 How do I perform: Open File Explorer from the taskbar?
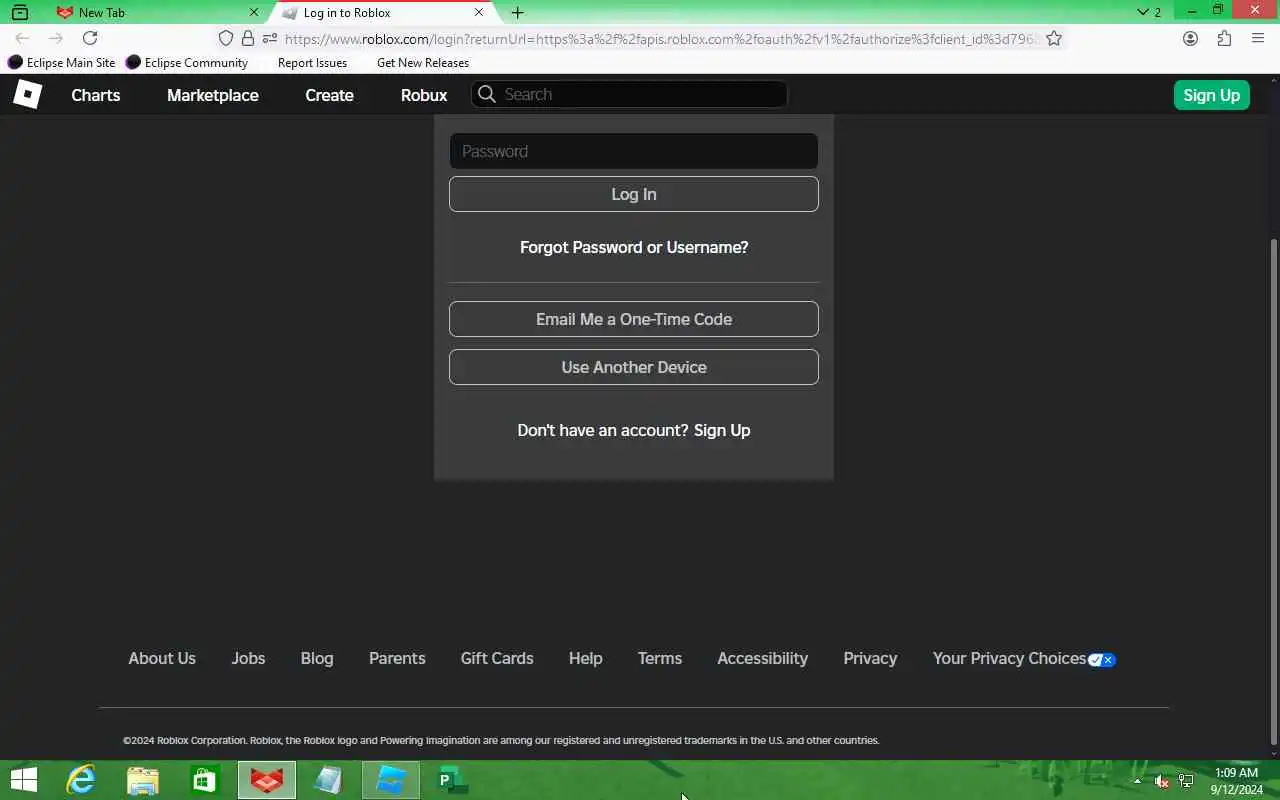143,780
